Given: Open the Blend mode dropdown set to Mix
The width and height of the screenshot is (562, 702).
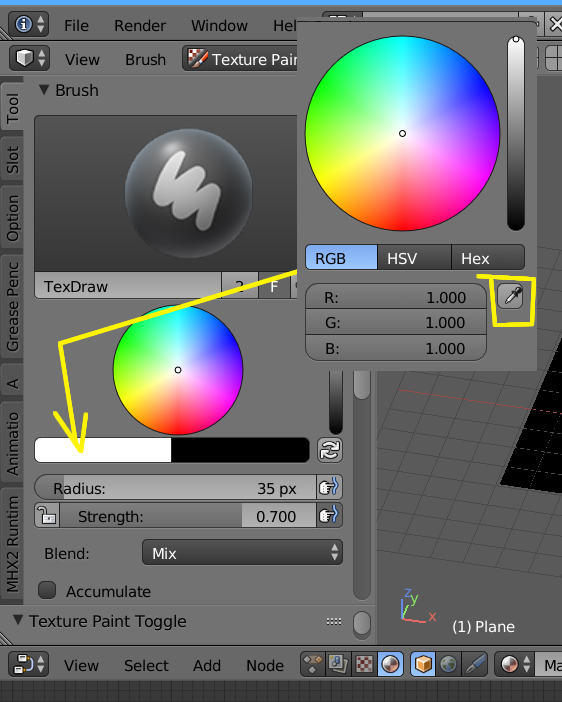Looking at the screenshot, I should pos(242,552).
